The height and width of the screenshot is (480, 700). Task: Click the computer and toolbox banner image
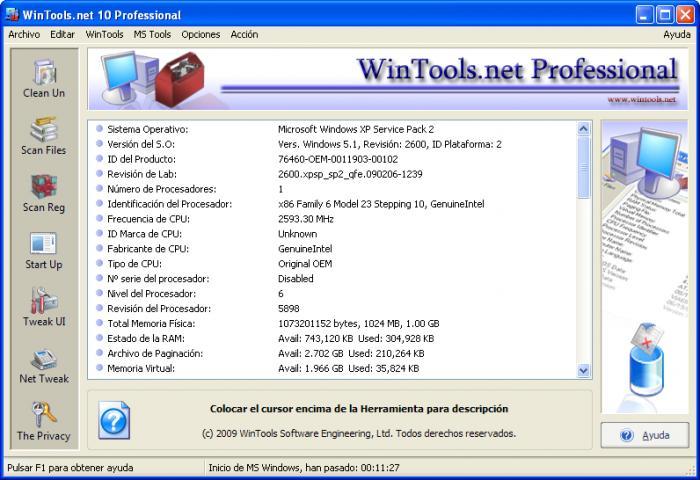pyautogui.click(x=153, y=78)
